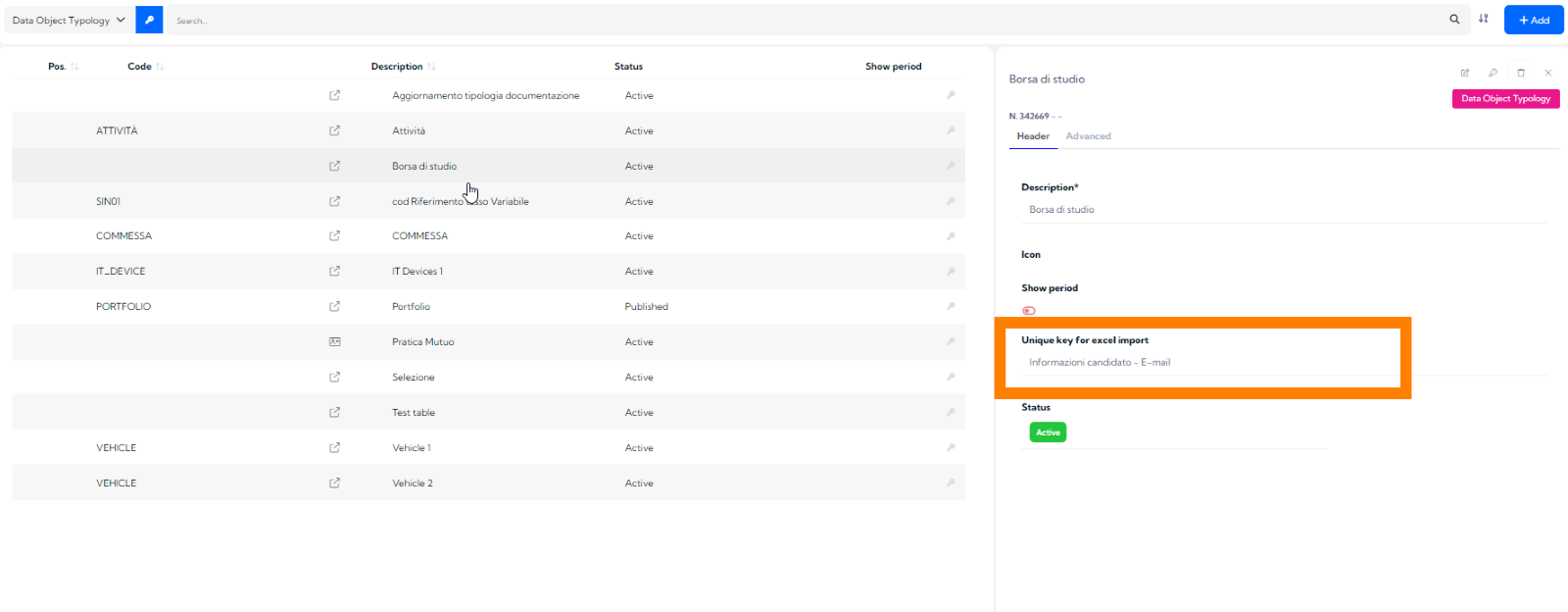Select the Pratica Mutuo description
1568x612 pixels.
(423, 341)
